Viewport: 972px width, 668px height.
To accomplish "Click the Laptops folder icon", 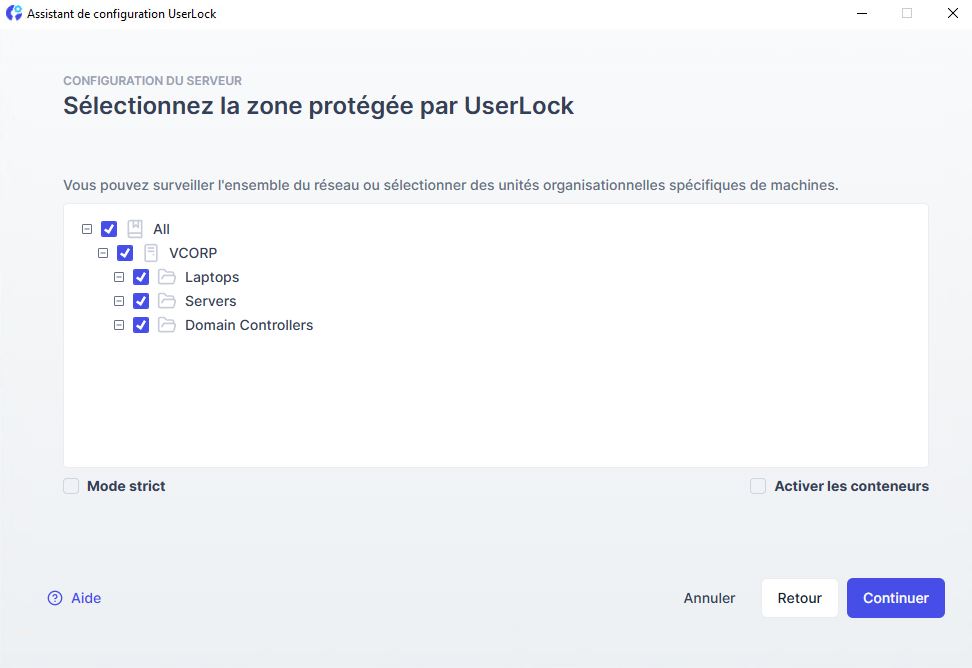I will pyautogui.click(x=167, y=277).
